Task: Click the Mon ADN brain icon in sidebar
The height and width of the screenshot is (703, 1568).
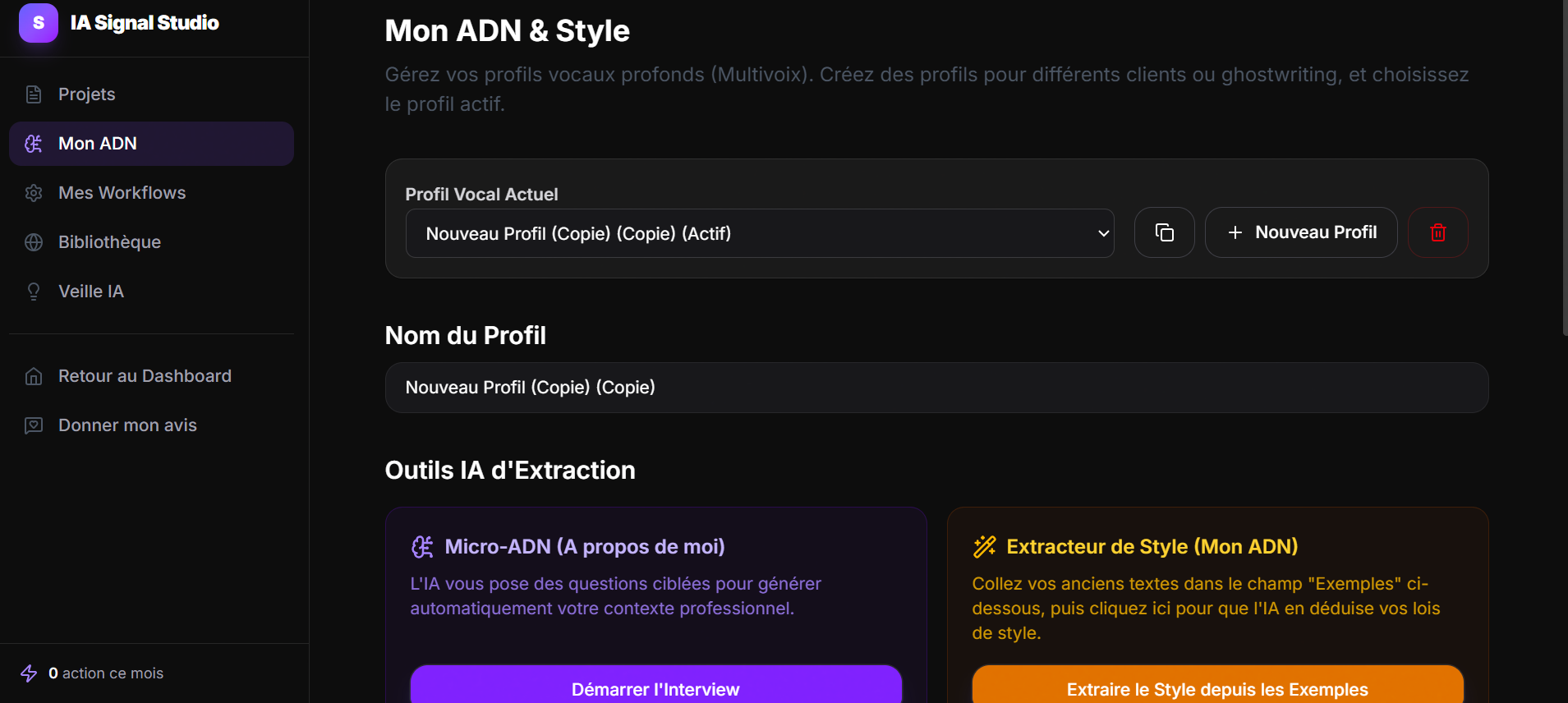Action: click(34, 144)
